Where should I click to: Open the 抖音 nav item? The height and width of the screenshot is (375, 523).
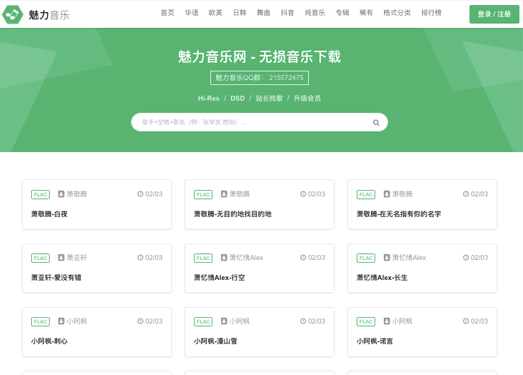pos(287,13)
